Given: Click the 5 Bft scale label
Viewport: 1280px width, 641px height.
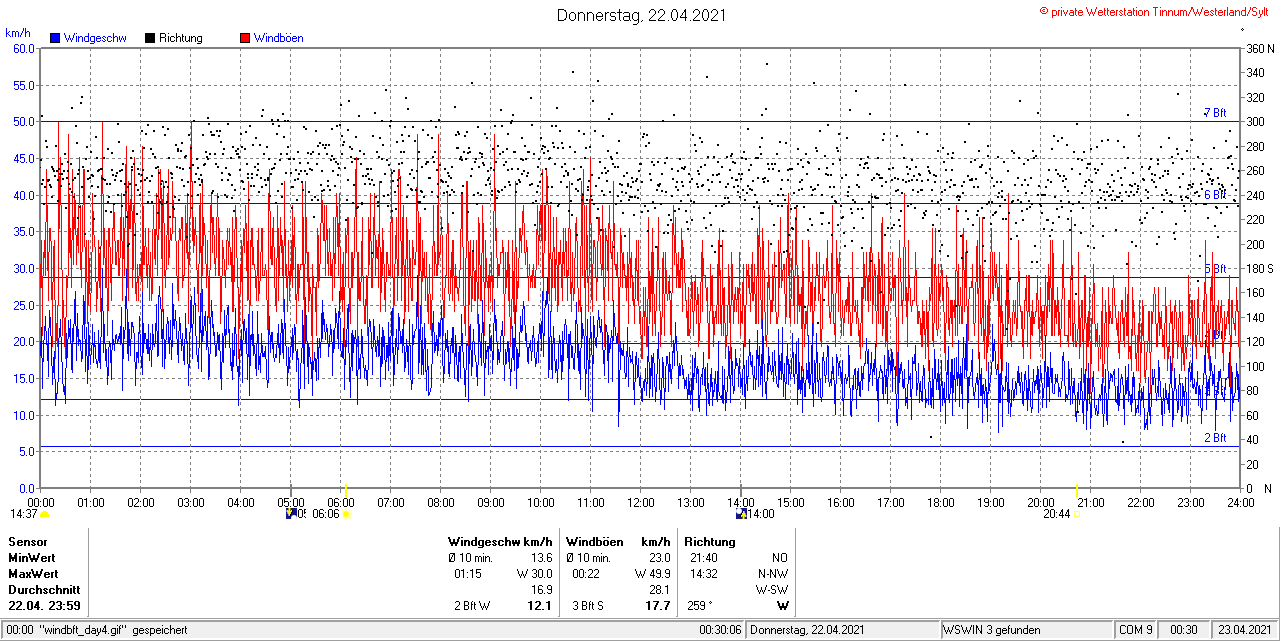Looking at the screenshot, I should (1215, 269).
